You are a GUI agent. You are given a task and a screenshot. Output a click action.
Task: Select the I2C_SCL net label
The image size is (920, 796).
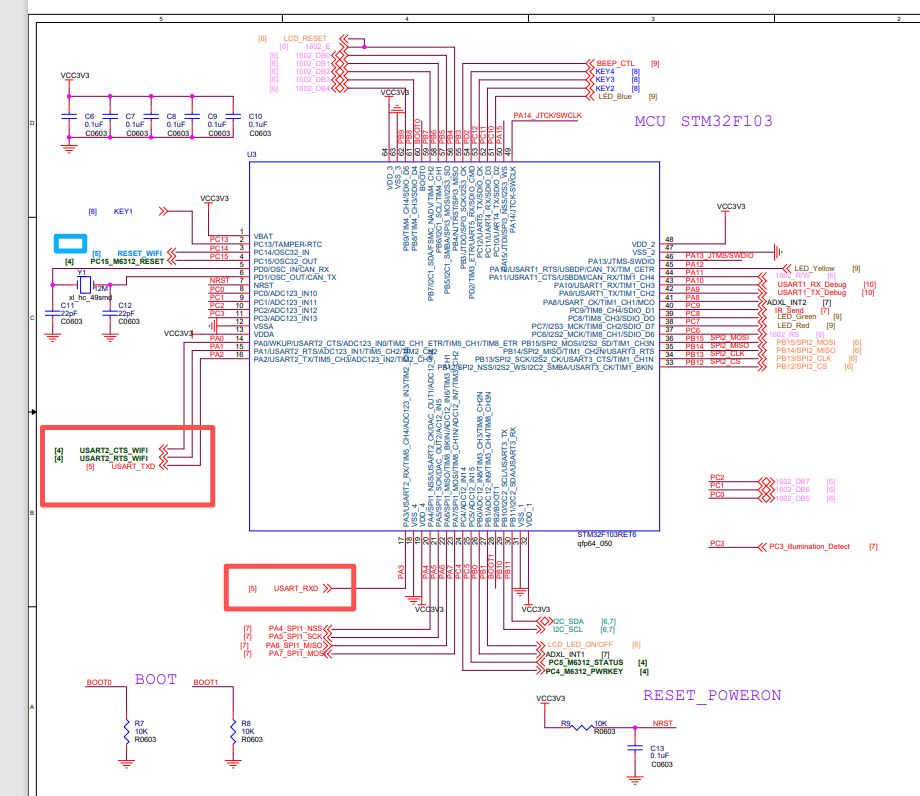click(x=568, y=629)
